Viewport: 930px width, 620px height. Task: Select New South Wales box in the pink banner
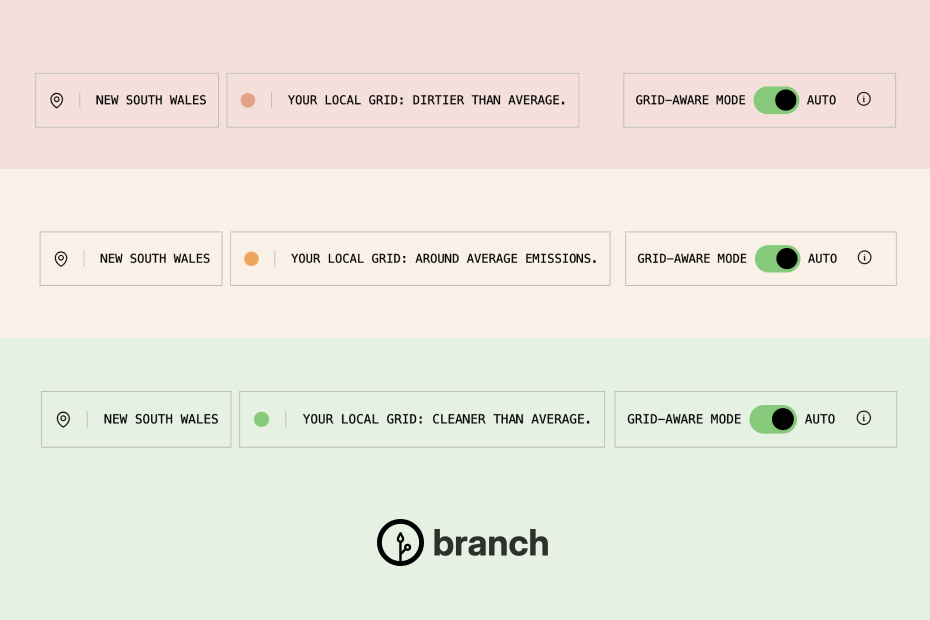pyautogui.click(x=127, y=100)
